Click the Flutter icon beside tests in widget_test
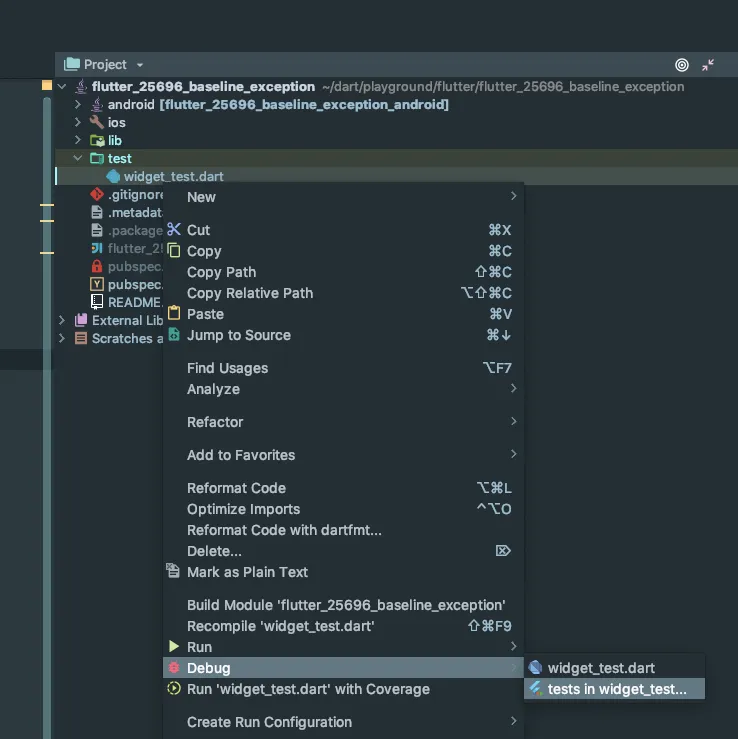This screenshot has width=738, height=739. (535, 689)
